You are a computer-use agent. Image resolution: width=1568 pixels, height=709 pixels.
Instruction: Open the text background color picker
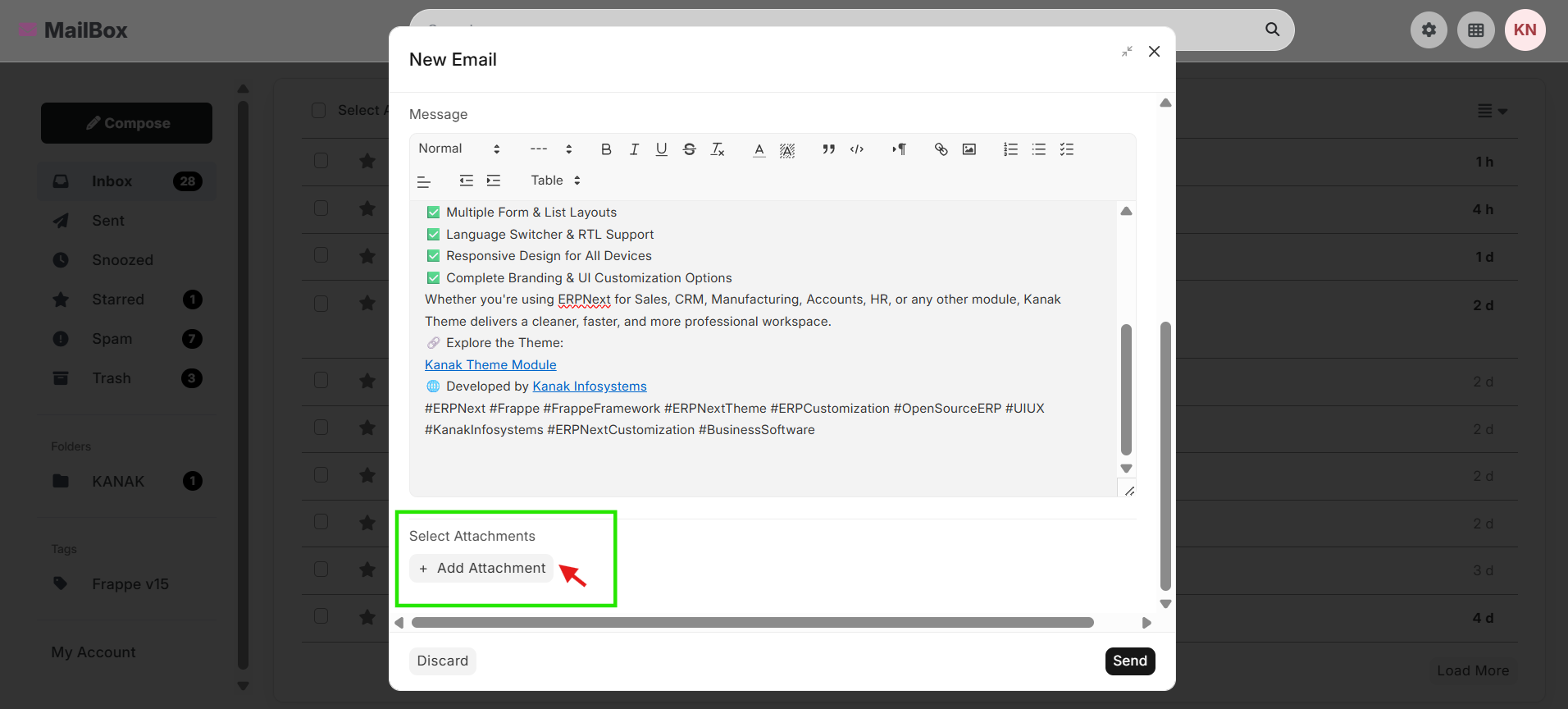787,149
